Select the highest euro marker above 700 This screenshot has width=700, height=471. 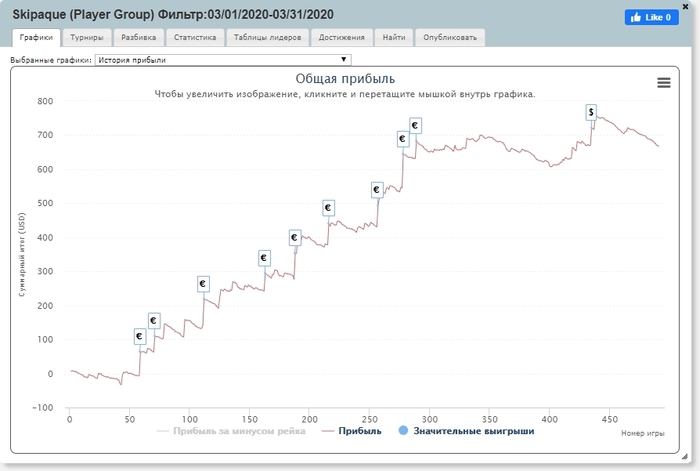[415, 125]
